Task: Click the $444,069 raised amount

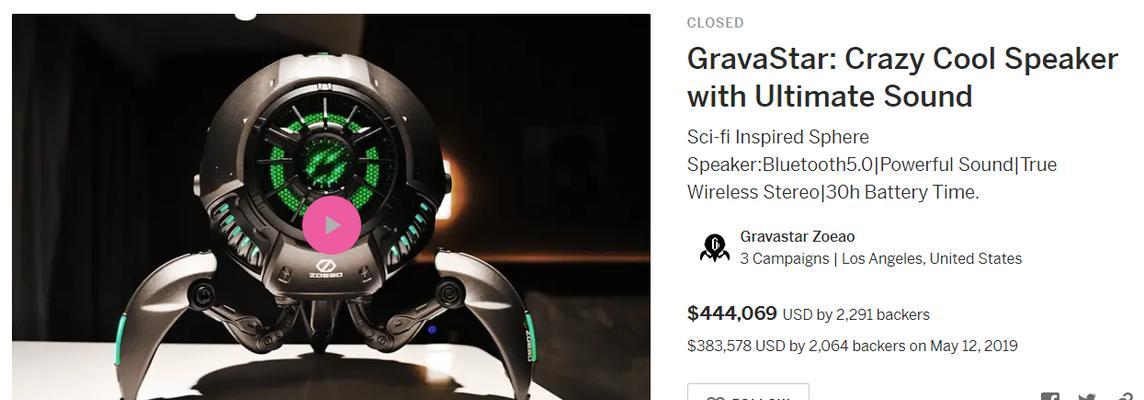Action: click(732, 314)
